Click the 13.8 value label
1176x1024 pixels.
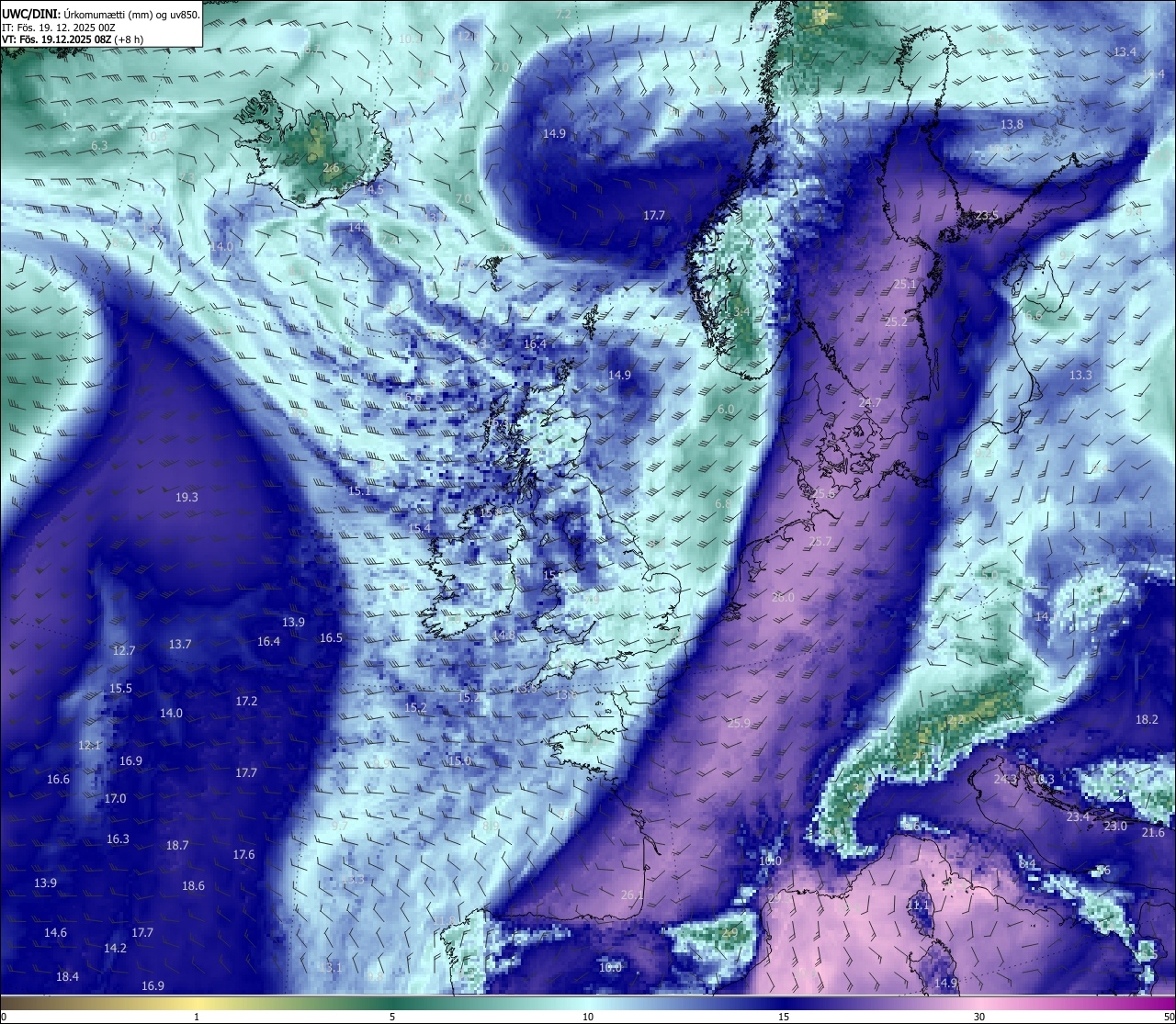(x=1012, y=124)
